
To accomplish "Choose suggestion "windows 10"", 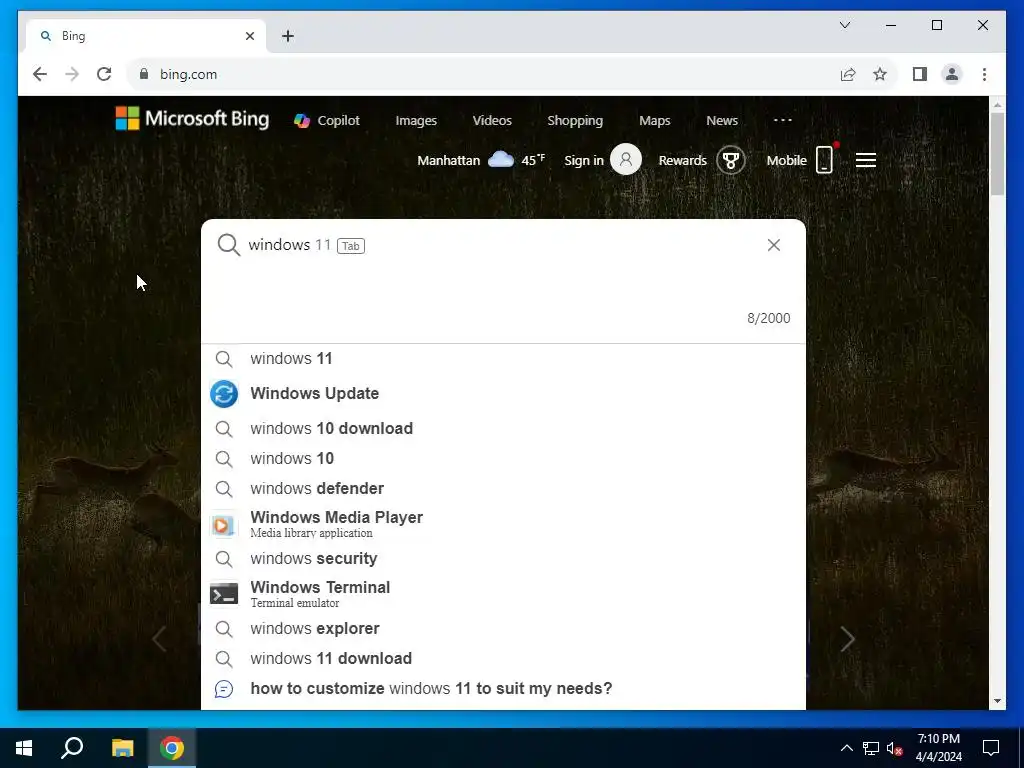I will point(503,458).
